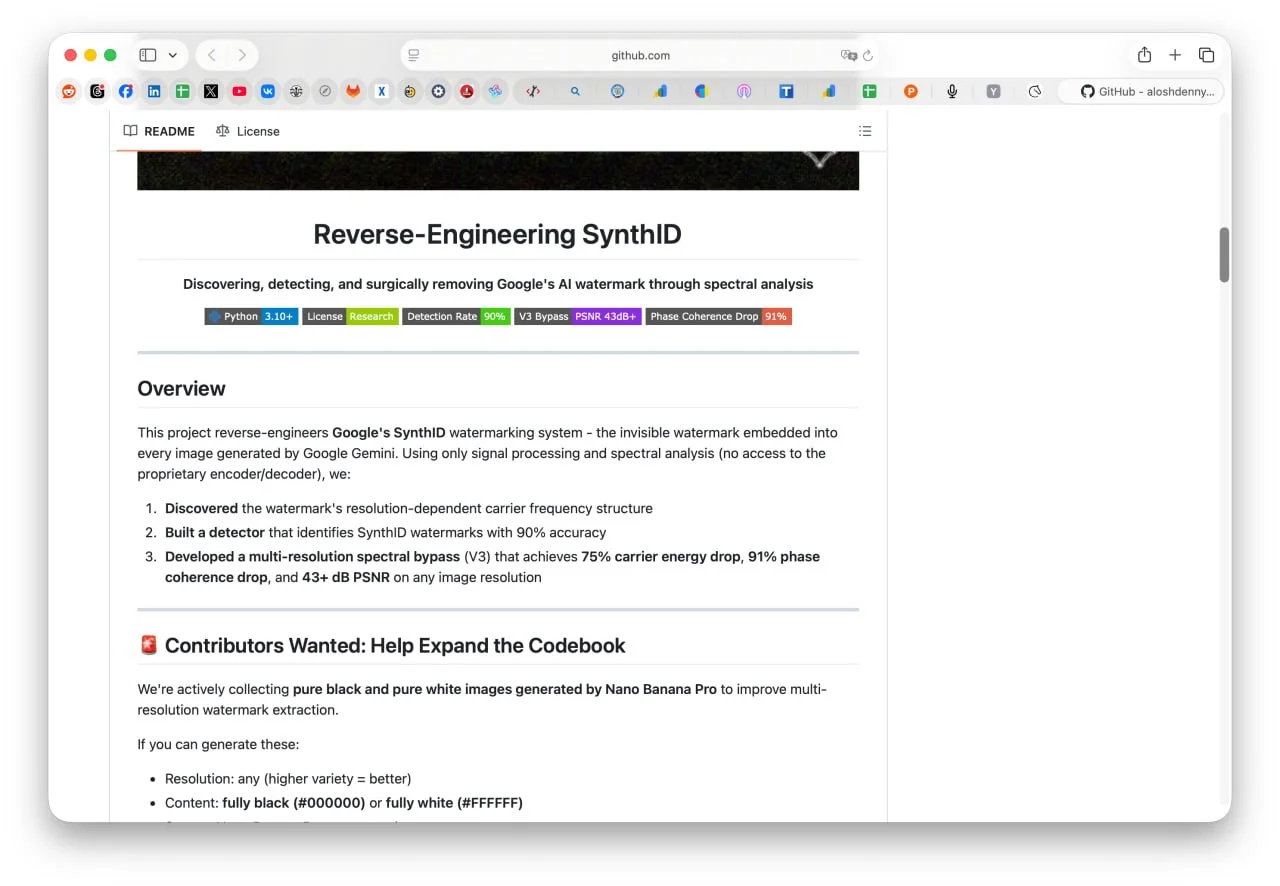The width and height of the screenshot is (1280, 886).
Task: Switch to the License tab
Action: pyautogui.click(x=248, y=131)
